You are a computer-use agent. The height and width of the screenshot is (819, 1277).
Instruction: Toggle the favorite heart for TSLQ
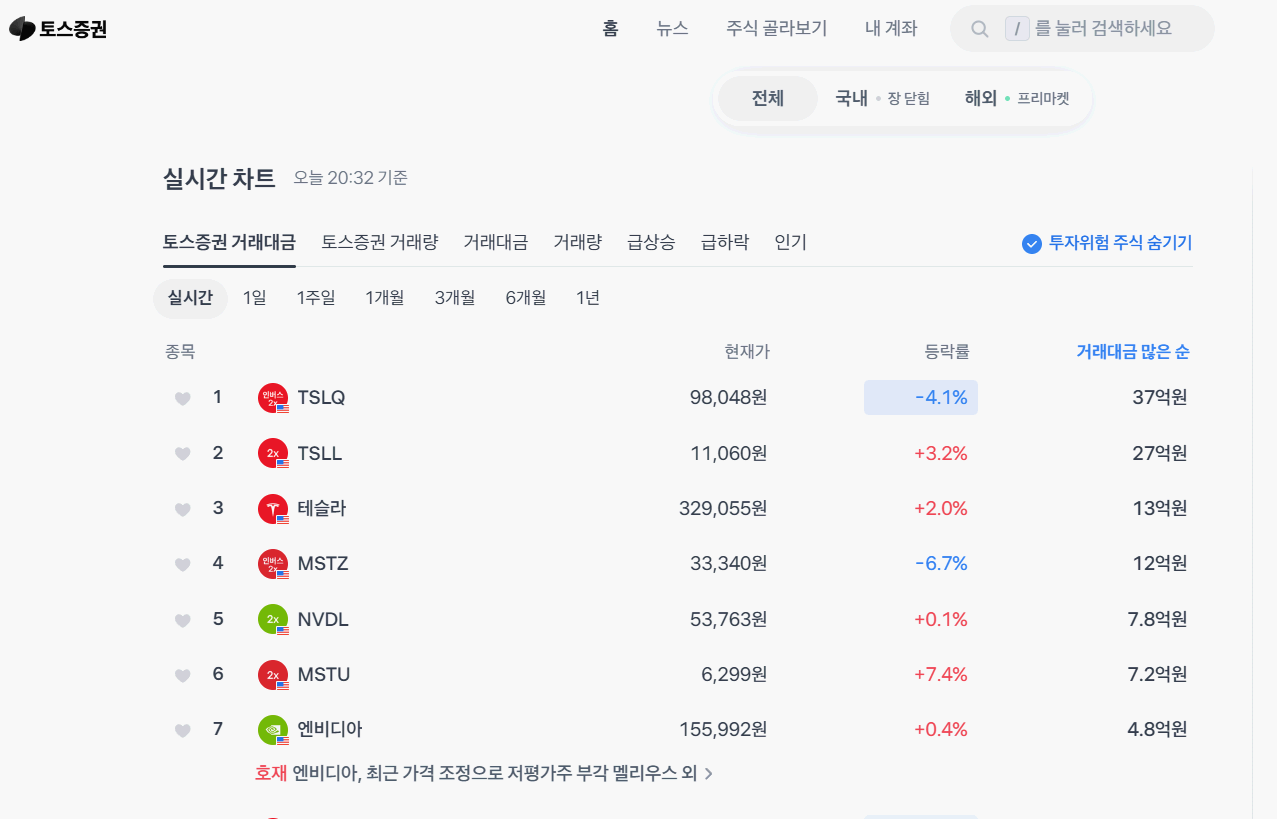tap(182, 397)
